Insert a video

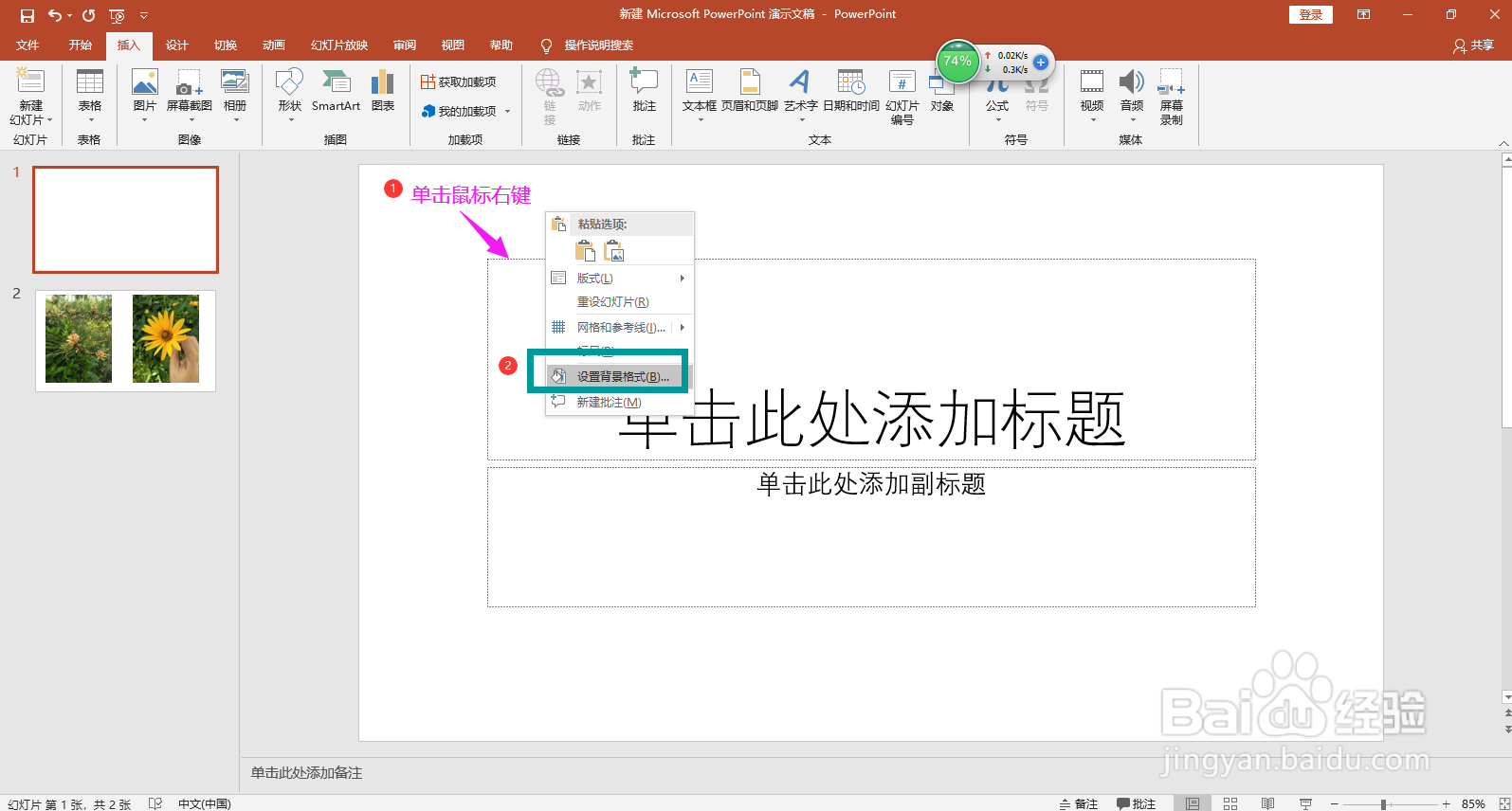tap(1092, 97)
